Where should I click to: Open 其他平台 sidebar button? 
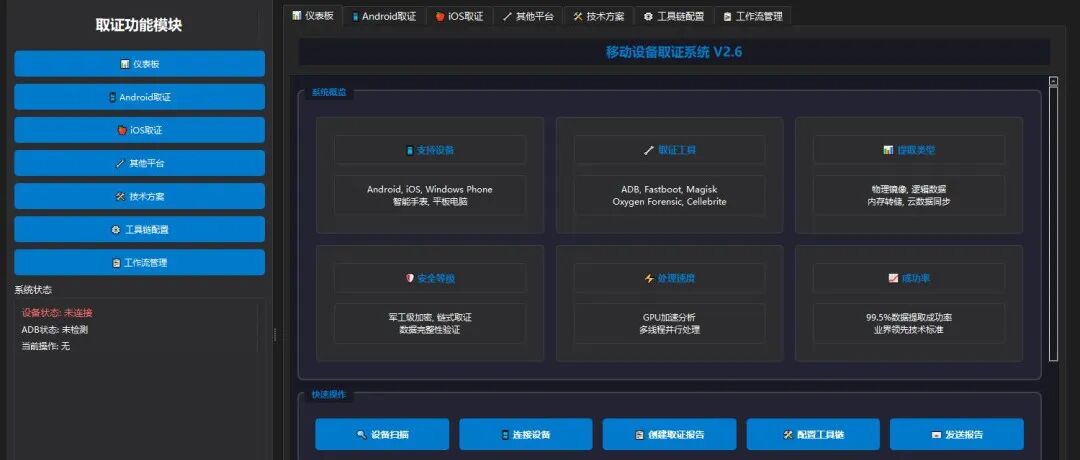[139, 163]
